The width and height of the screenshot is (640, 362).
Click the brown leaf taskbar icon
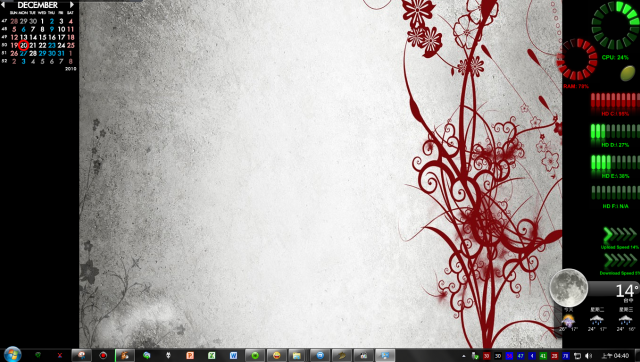pos(342,355)
